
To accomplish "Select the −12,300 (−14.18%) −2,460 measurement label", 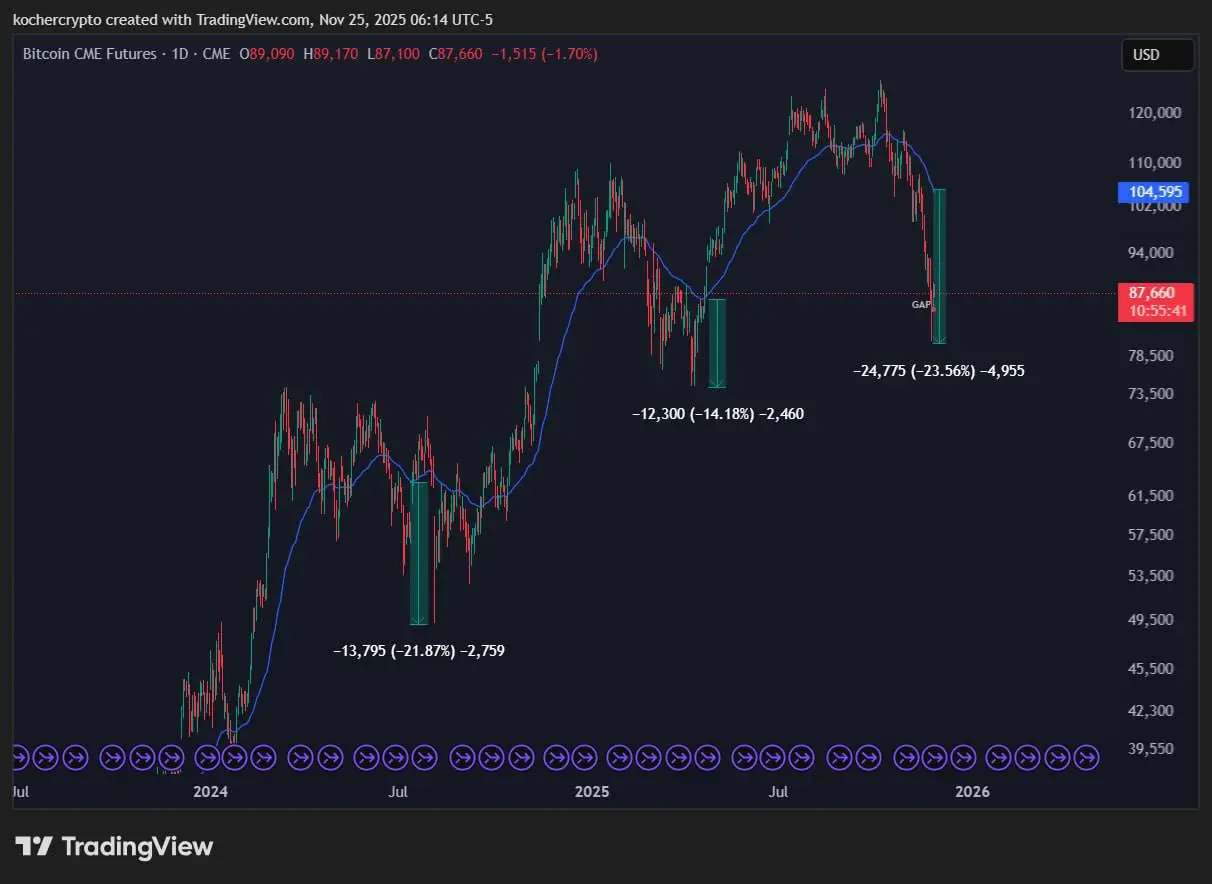I will click(x=717, y=414).
